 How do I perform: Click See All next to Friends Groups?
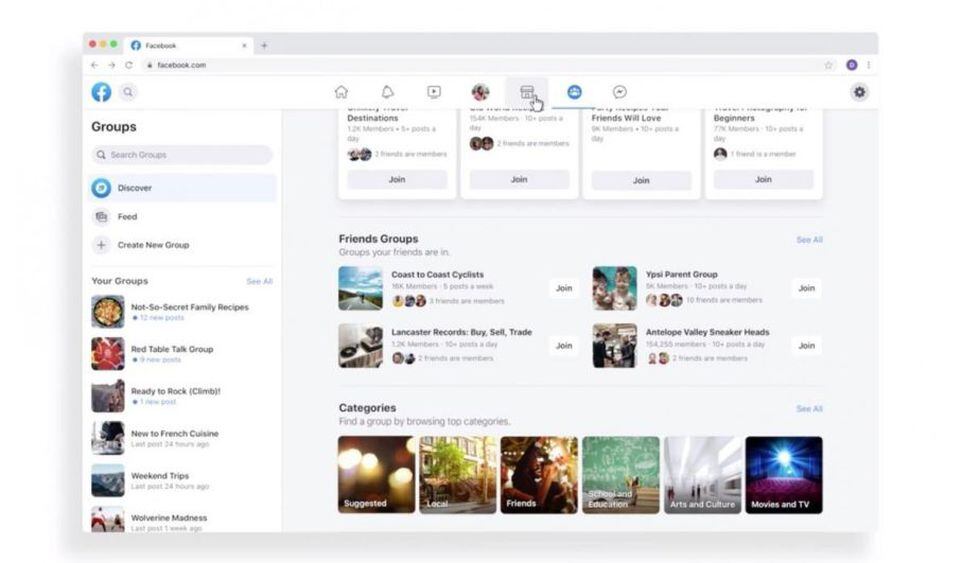pos(809,240)
